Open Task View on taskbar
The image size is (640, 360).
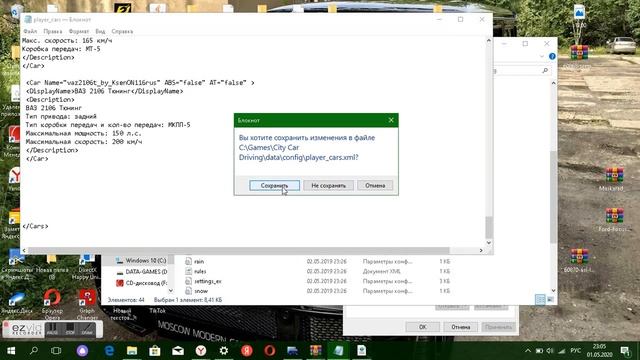point(56,351)
